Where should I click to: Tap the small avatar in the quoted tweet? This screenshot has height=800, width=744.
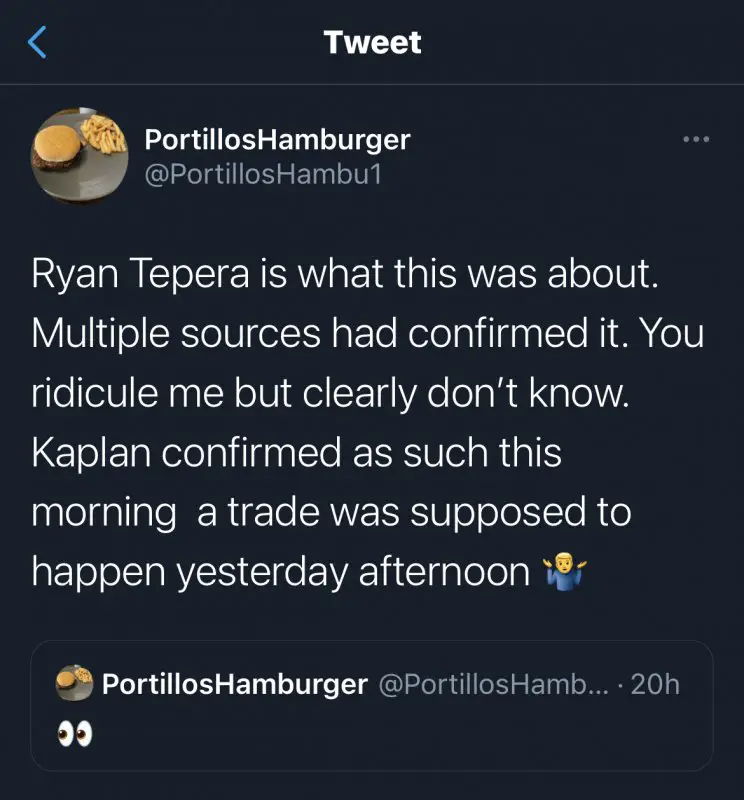click(x=76, y=685)
